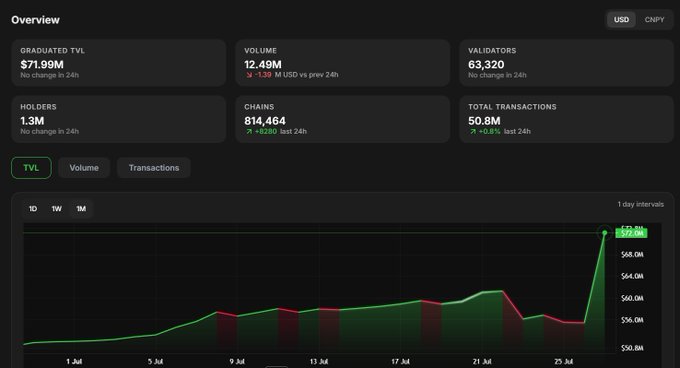Click the $60.0M axis label
The height and width of the screenshot is (368, 680).
point(632,298)
